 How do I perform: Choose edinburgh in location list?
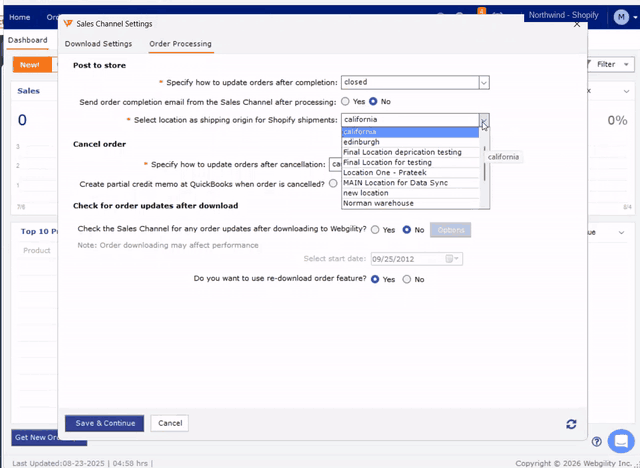pos(410,142)
